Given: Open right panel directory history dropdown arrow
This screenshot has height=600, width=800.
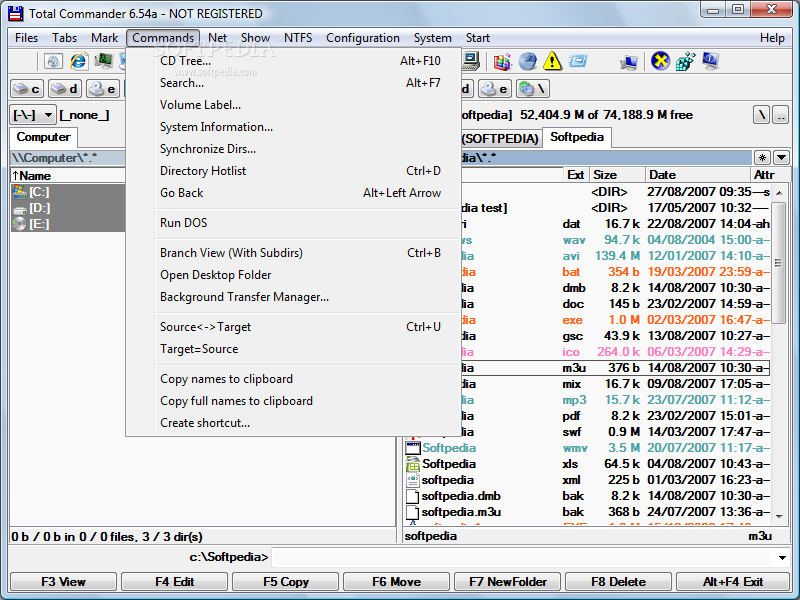Looking at the screenshot, I should coord(781,158).
